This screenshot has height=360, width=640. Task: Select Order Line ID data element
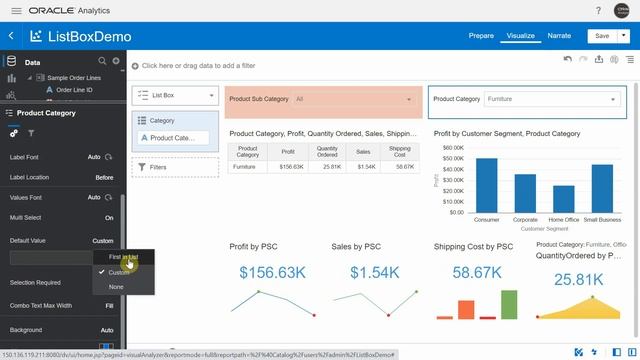[74, 90]
